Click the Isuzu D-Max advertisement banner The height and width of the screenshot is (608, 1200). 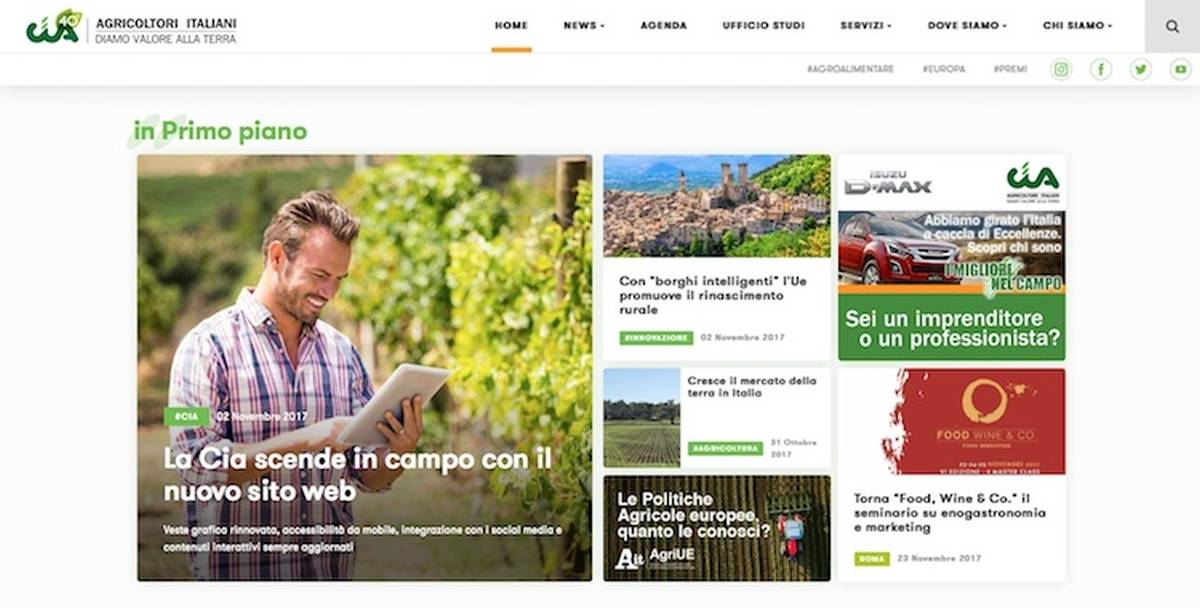[952, 257]
